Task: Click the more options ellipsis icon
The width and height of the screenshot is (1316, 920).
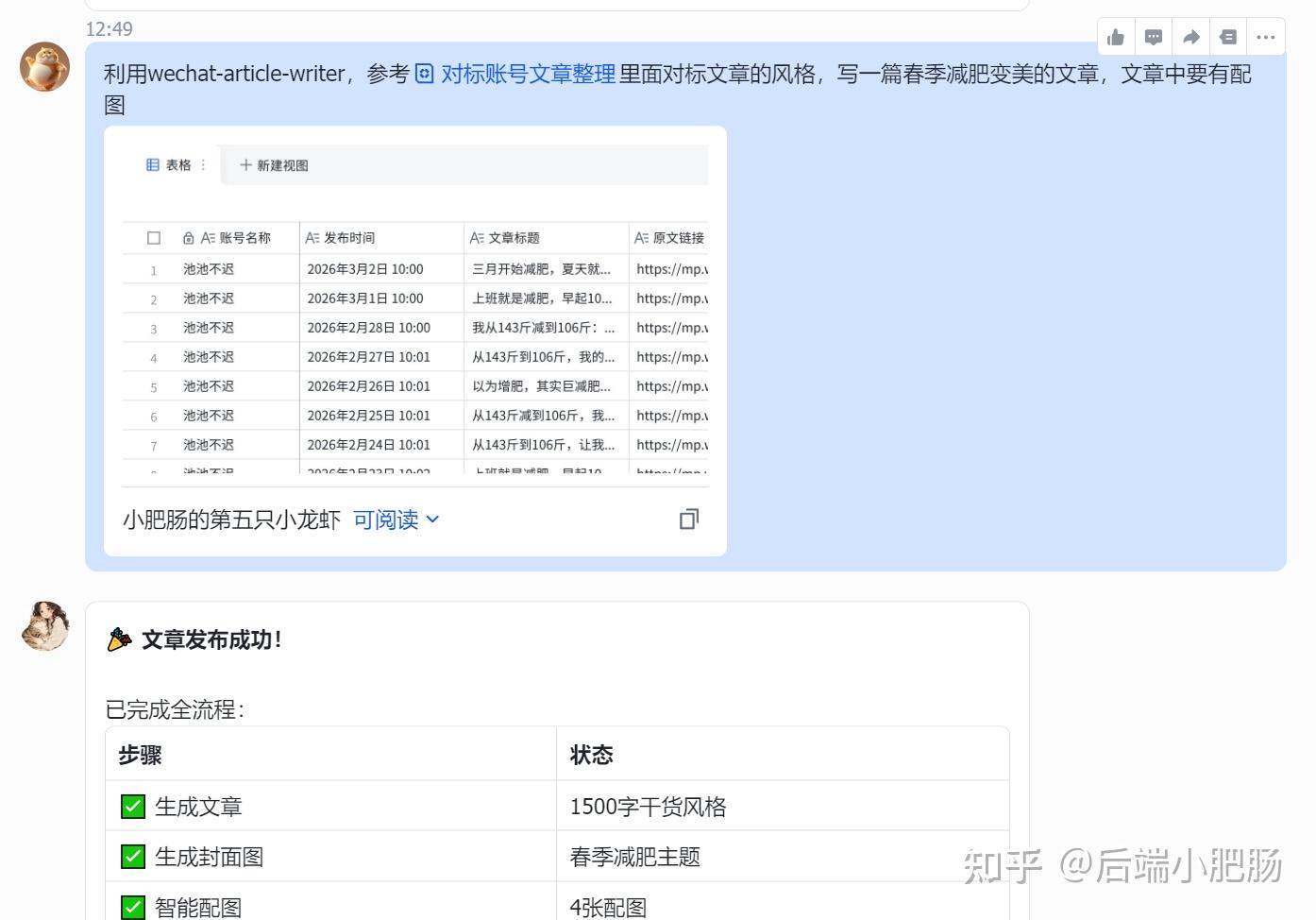Action: 1266,38
